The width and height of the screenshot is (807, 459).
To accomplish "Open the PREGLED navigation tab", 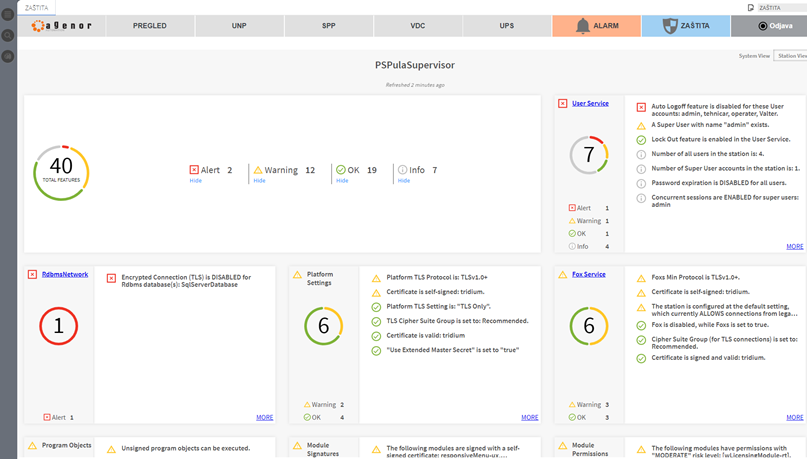I will pyautogui.click(x=150, y=26).
